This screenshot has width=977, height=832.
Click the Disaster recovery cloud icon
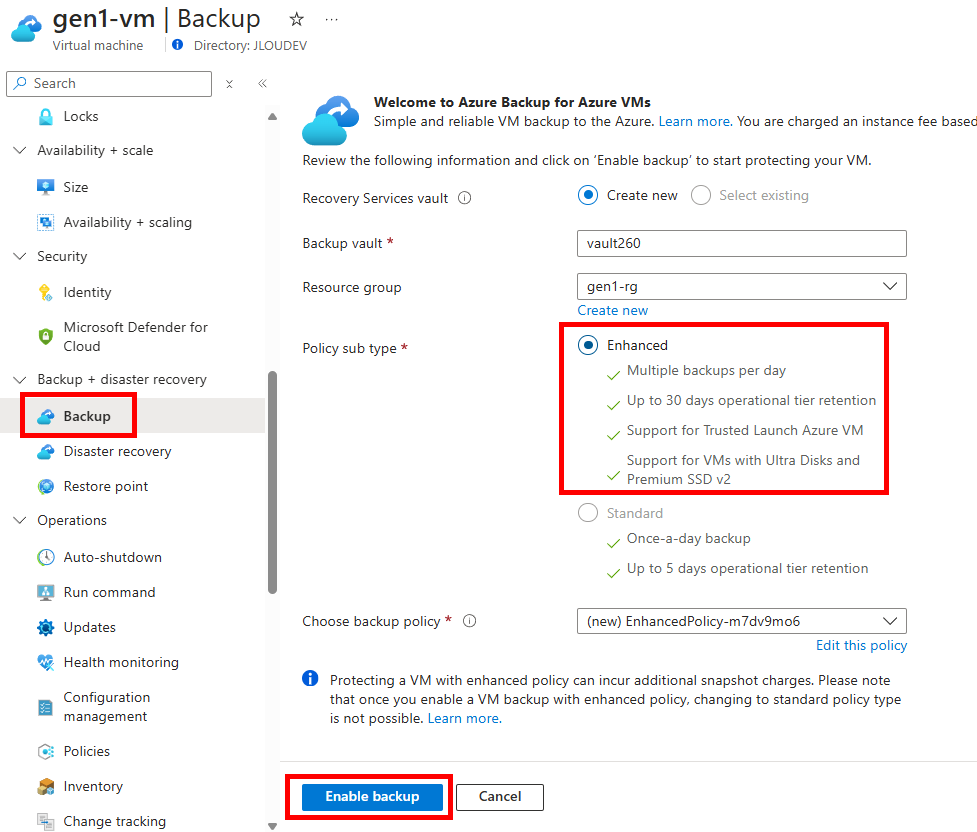pyautogui.click(x=45, y=451)
